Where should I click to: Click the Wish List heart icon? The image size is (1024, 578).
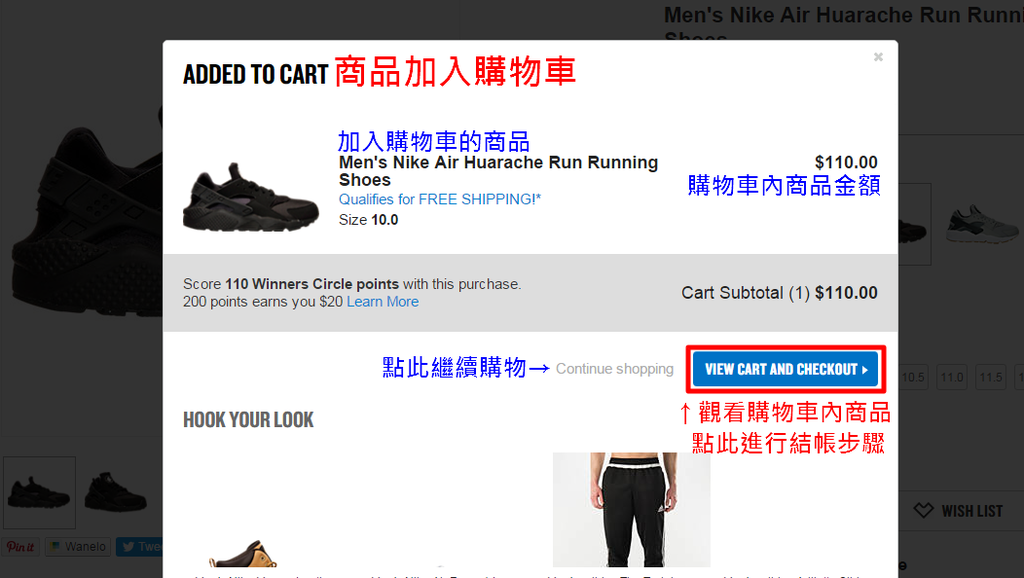923,511
